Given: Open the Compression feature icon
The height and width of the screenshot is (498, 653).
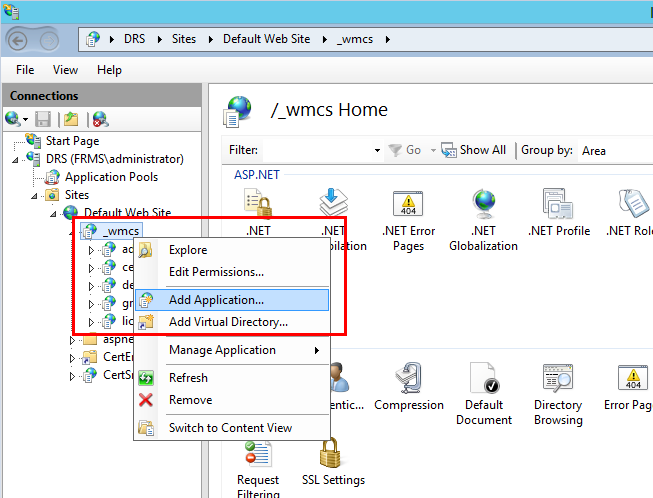Looking at the screenshot, I should tap(408, 381).
